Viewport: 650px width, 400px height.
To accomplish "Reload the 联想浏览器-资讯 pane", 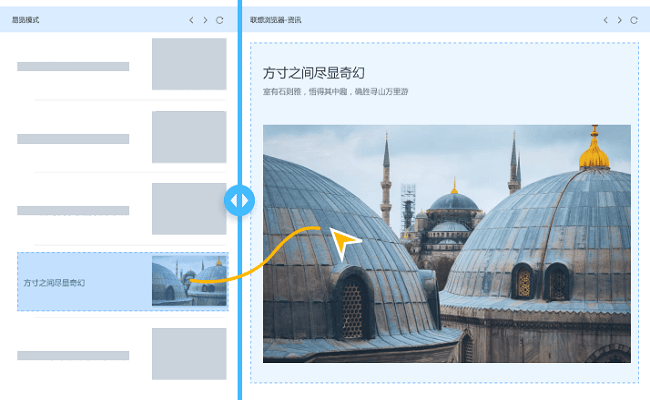I will coord(633,20).
